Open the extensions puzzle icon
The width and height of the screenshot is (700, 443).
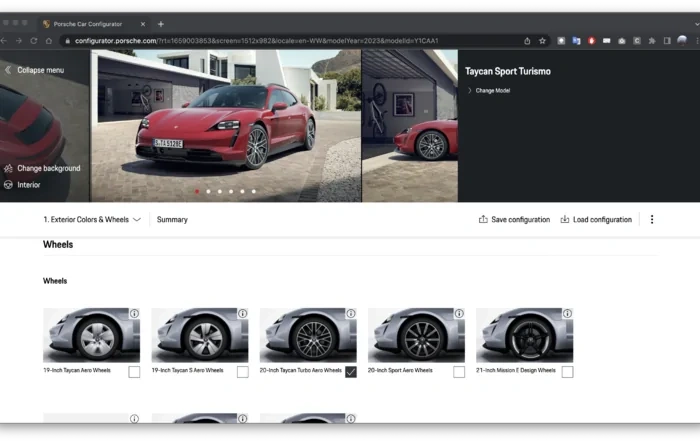pos(652,41)
